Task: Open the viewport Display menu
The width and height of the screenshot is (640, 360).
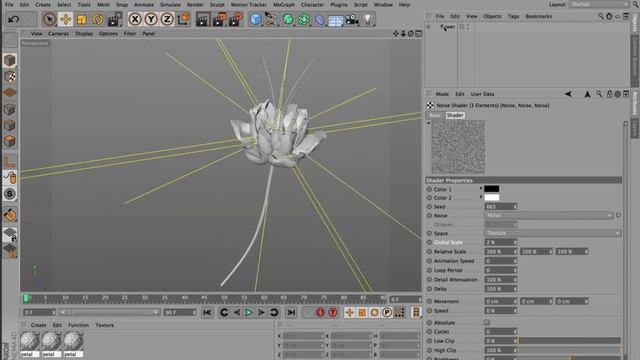Action: [x=84, y=34]
